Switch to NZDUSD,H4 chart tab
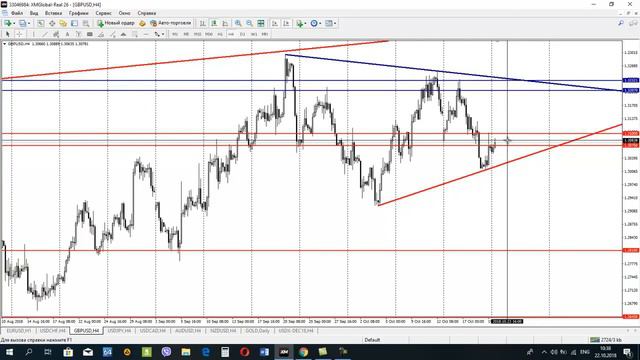 coord(223,331)
